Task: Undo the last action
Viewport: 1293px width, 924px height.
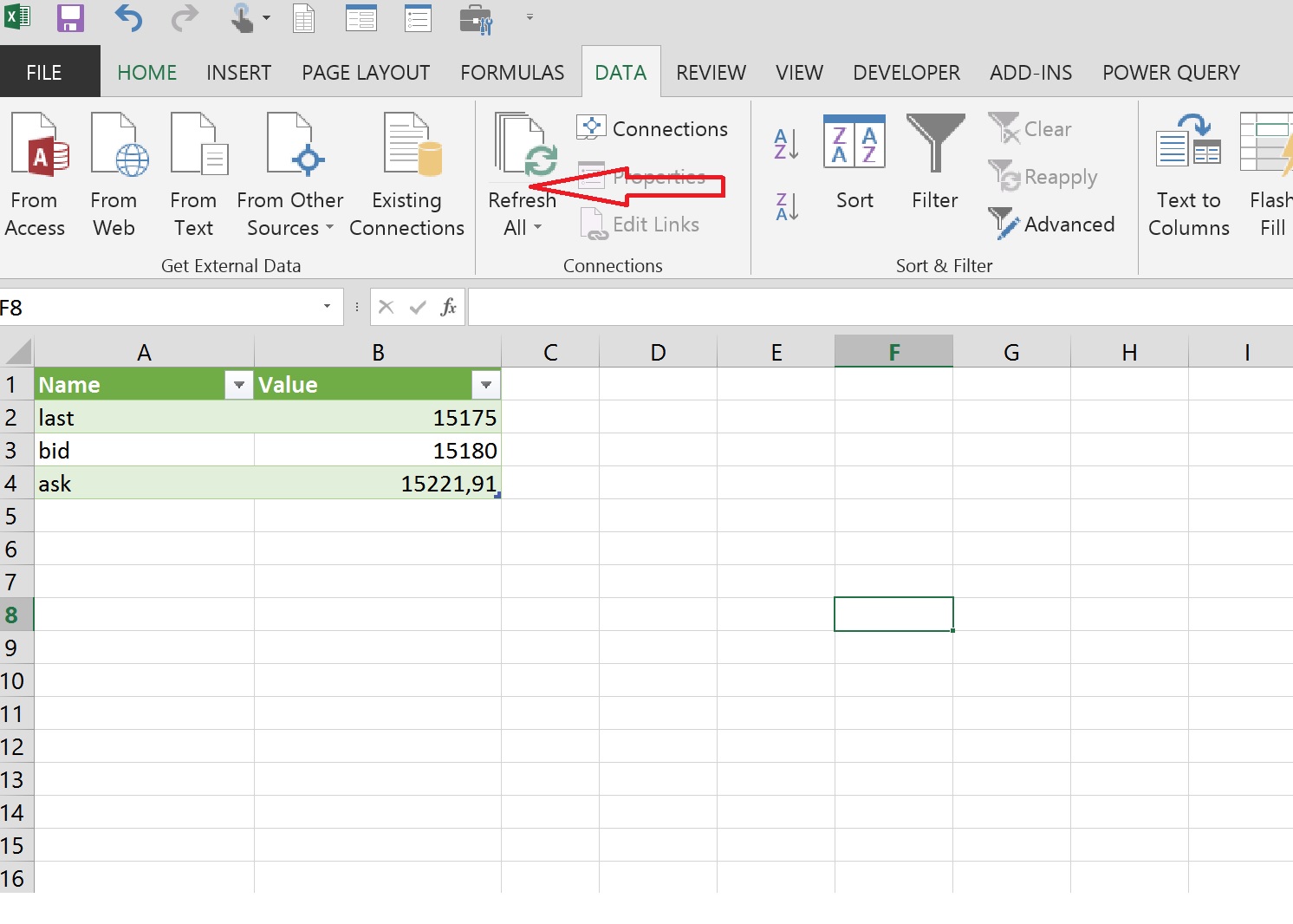Action: click(128, 17)
